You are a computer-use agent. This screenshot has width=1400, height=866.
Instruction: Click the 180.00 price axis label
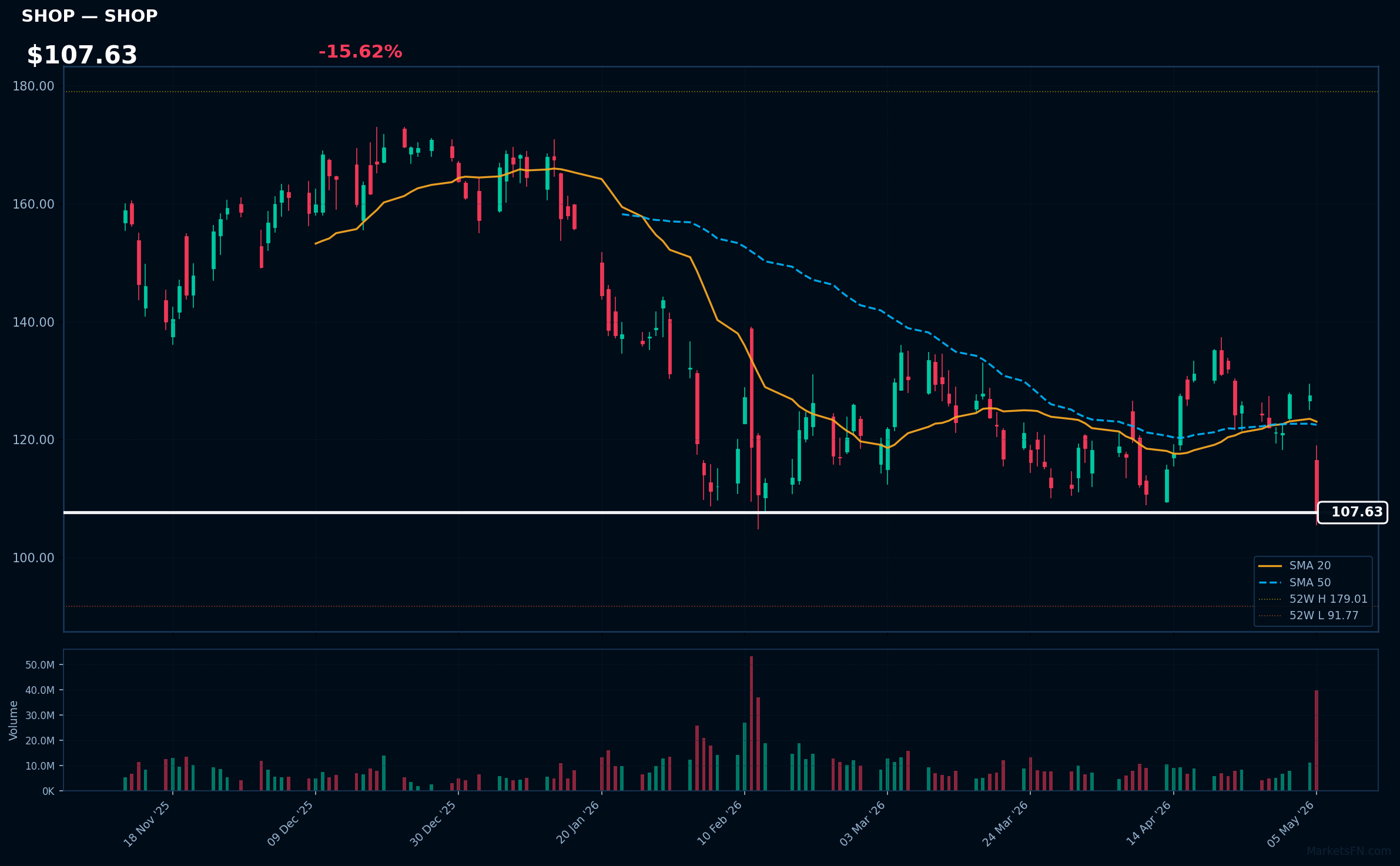click(x=34, y=86)
